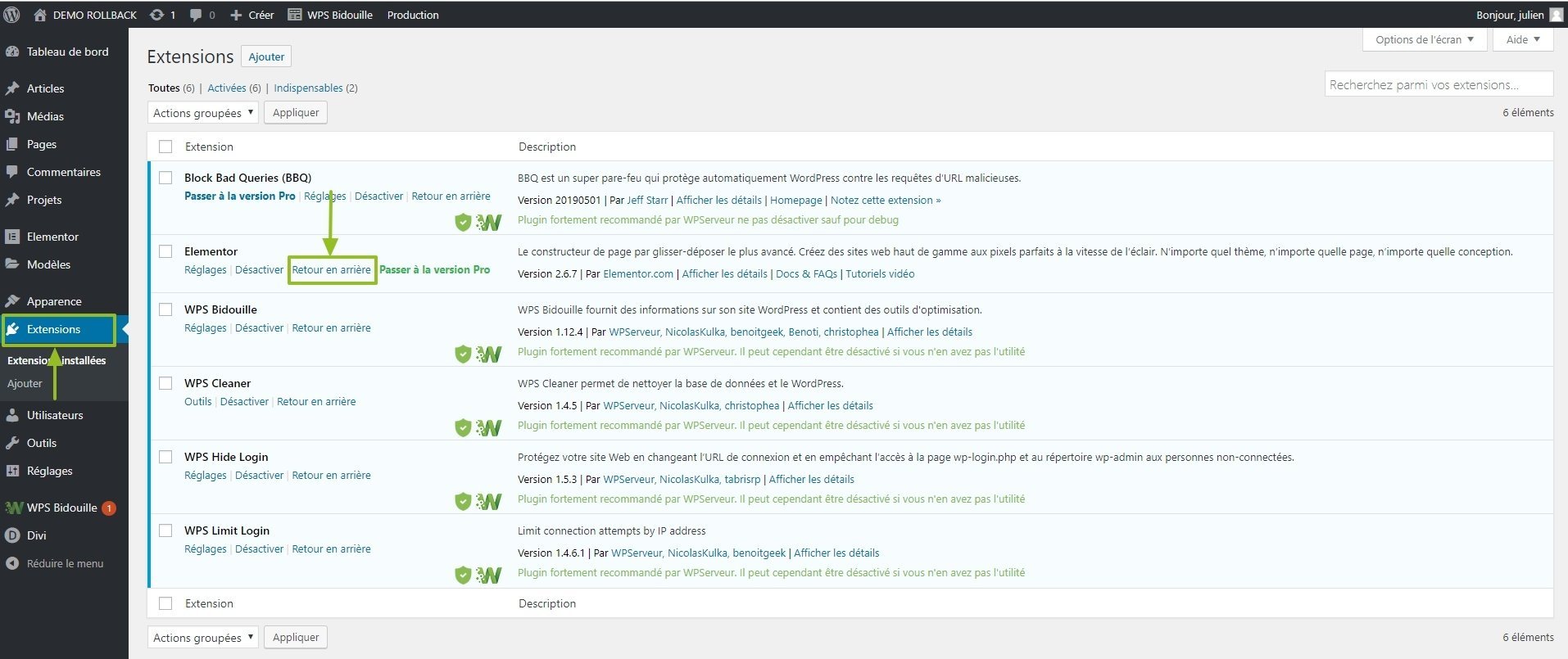Open the bottom Actions groupées dropdown

(203, 638)
